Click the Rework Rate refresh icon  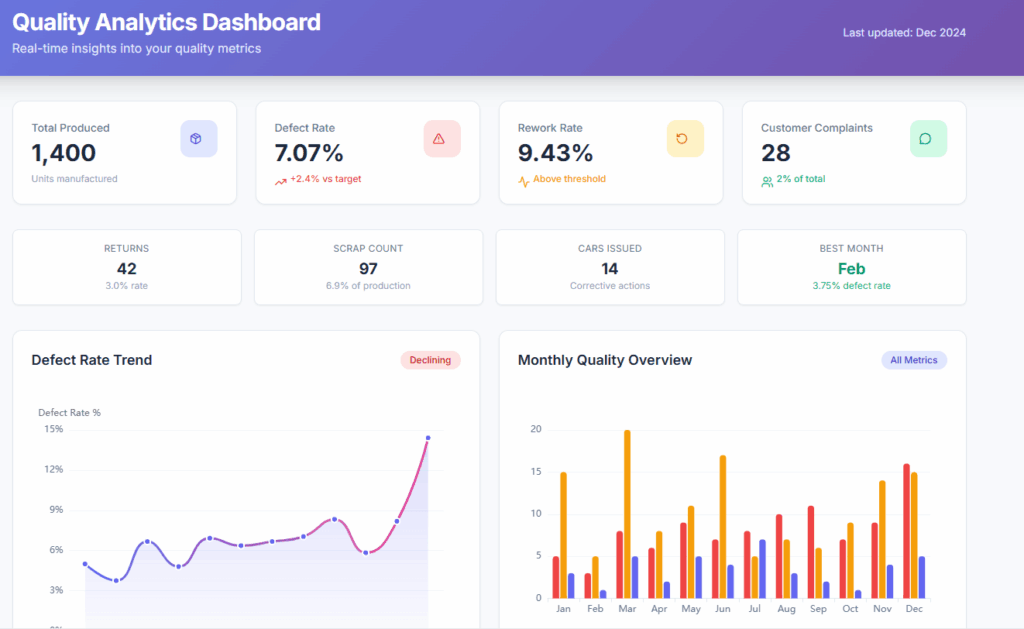point(684,138)
